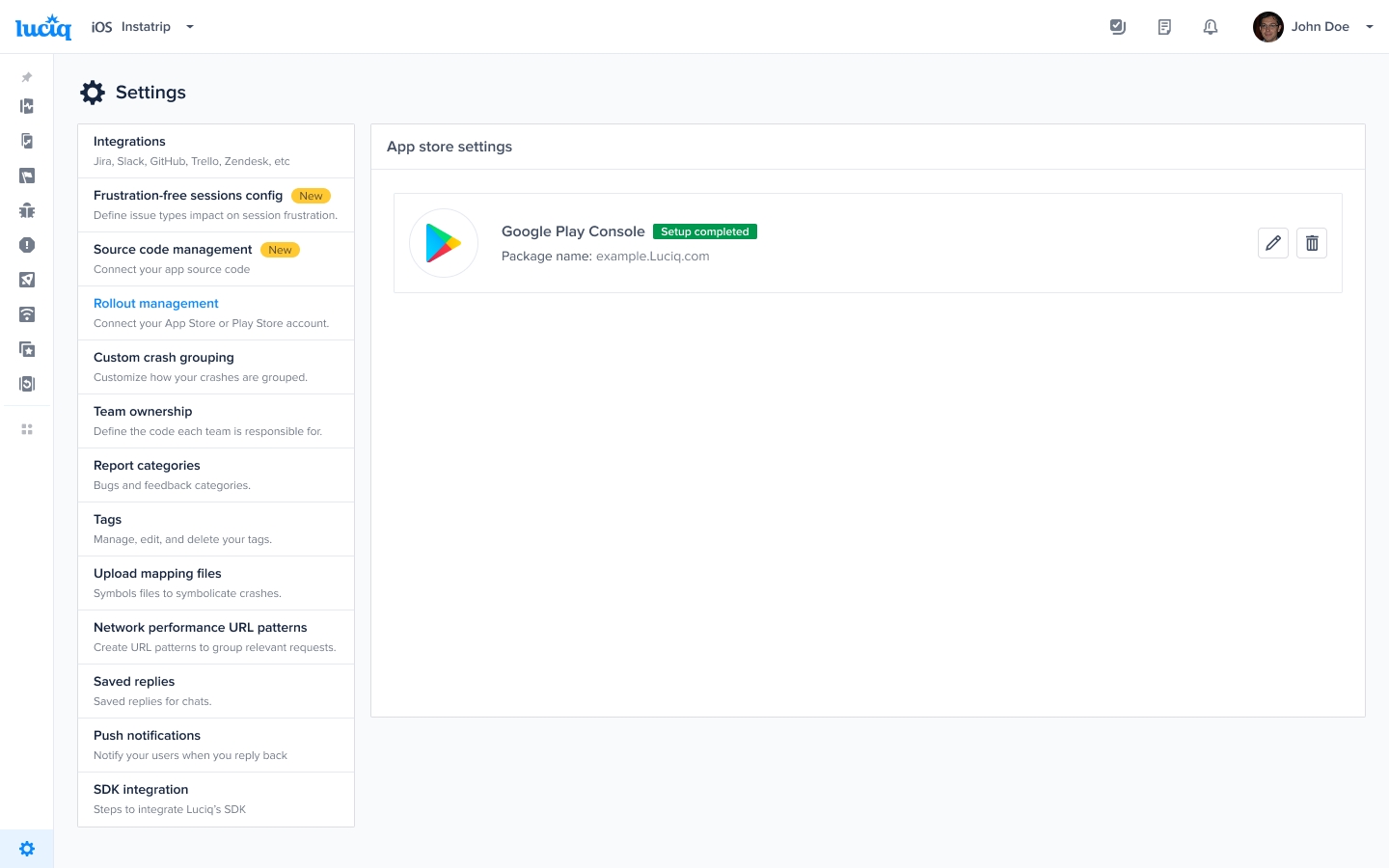
Task: Open the notifications bell
Action: (1211, 27)
